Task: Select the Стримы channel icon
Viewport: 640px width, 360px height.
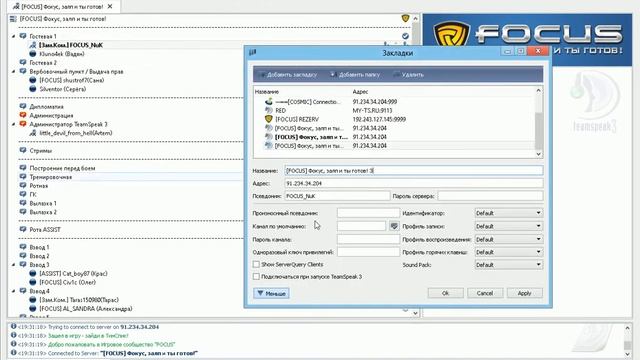Action: click(x=23, y=150)
